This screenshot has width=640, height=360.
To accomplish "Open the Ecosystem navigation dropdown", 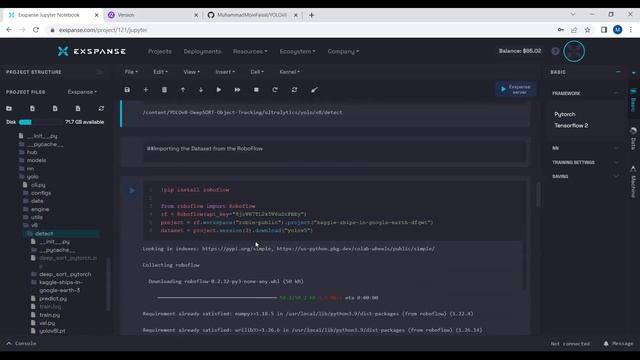I will (x=298, y=51).
